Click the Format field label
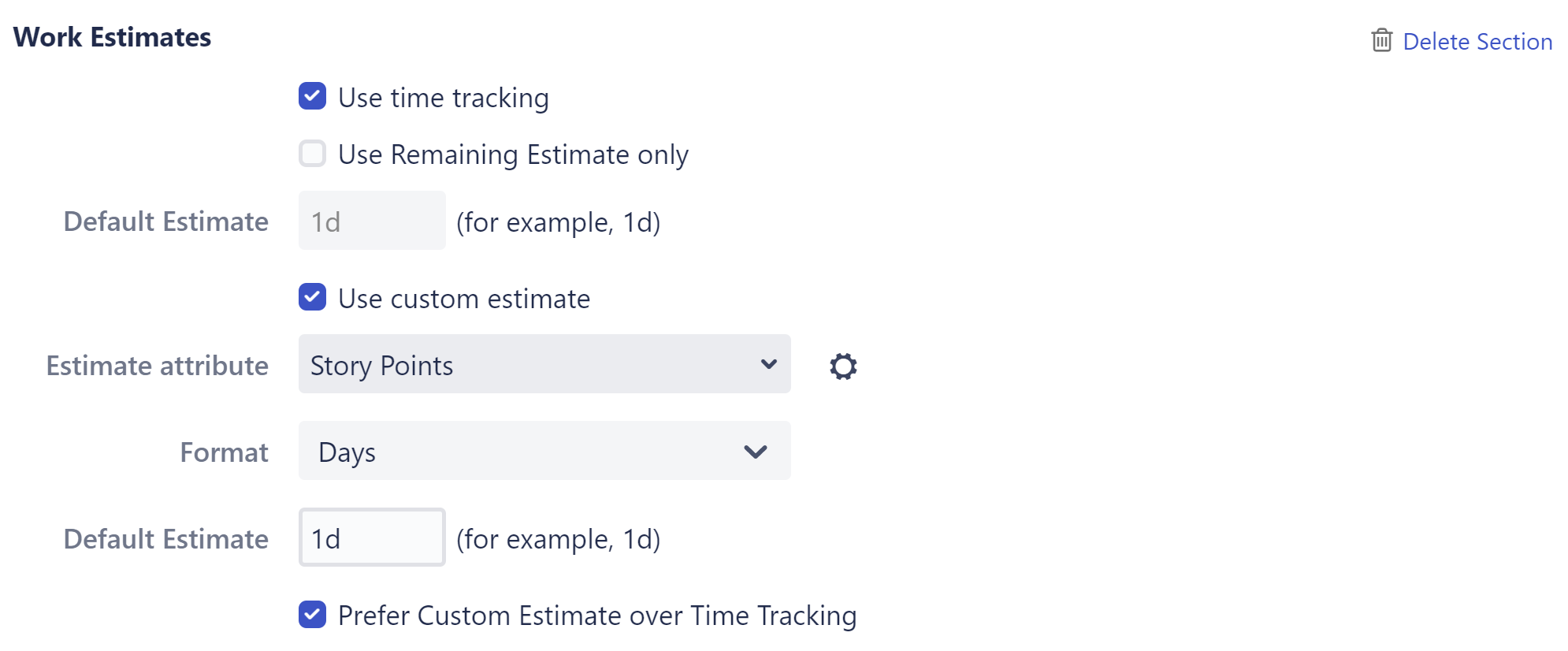The width and height of the screenshot is (1568, 651). click(224, 452)
